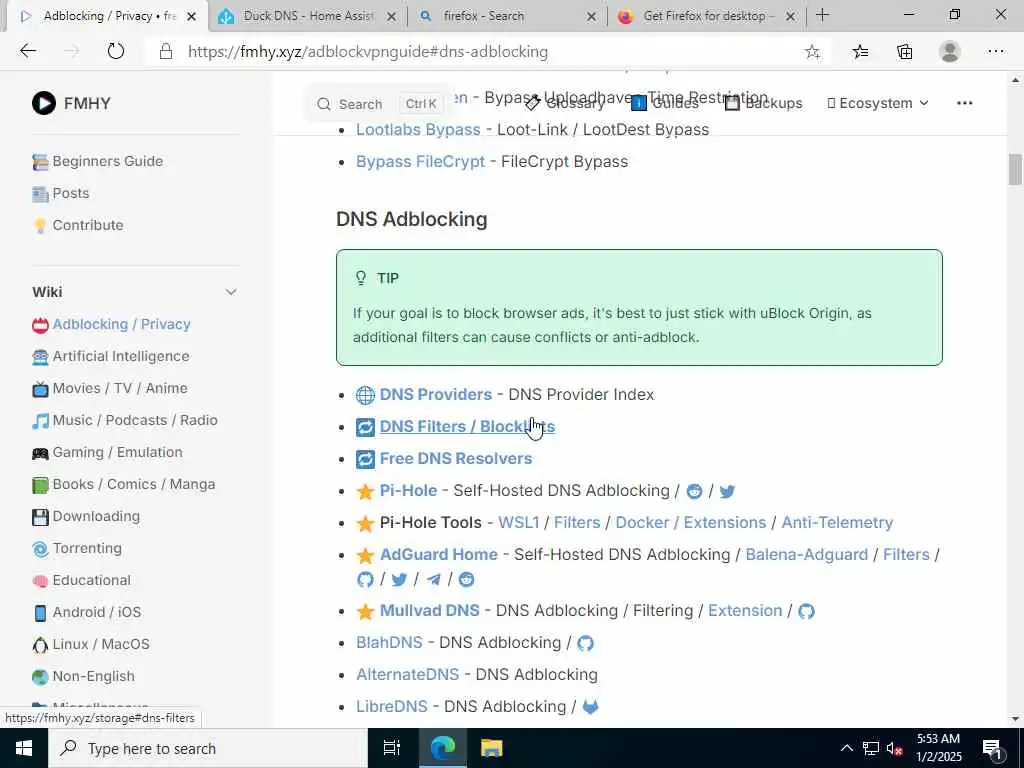Open the DNS Filters / Blocklists link
Screen dimensions: 1024x768
pos(467,426)
